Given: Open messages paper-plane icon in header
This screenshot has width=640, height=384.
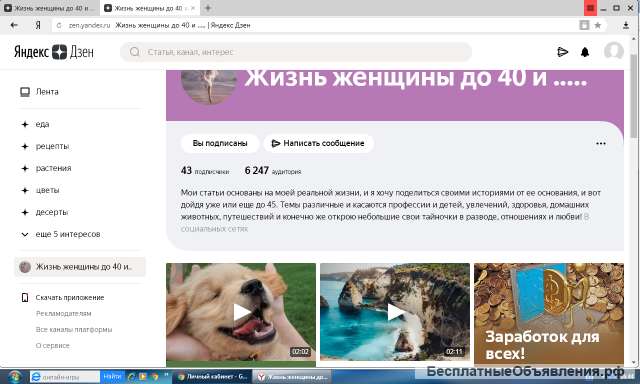Looking at the screenshot, I should pos(562,52).
